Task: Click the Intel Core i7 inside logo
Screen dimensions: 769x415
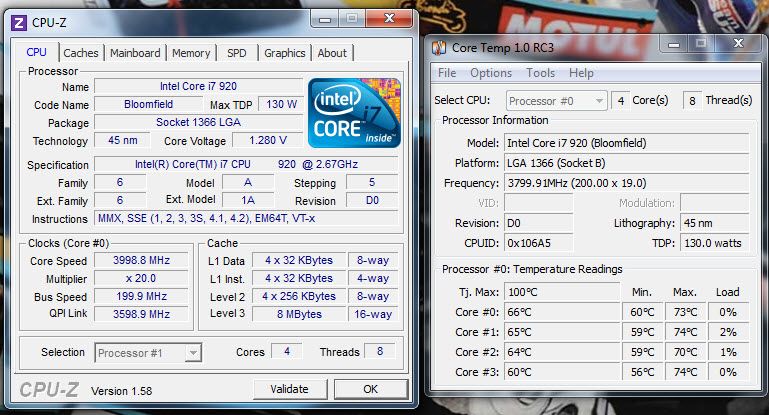Action: click(x=354, y=113)
